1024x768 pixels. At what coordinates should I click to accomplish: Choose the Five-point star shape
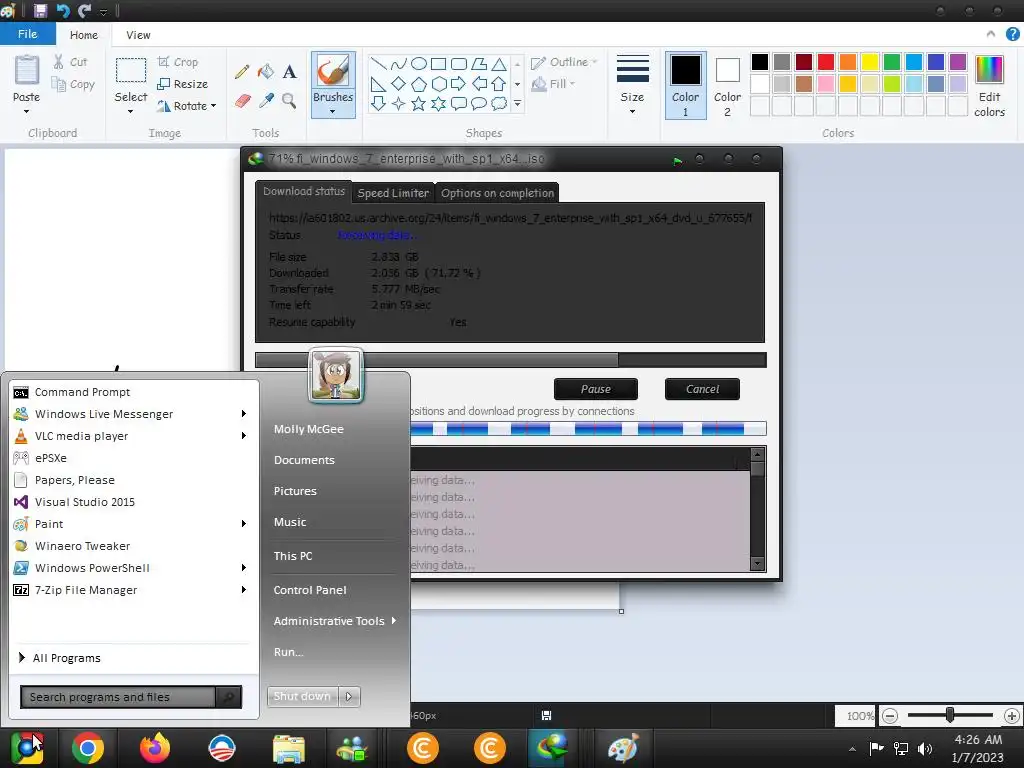[419, 104]
